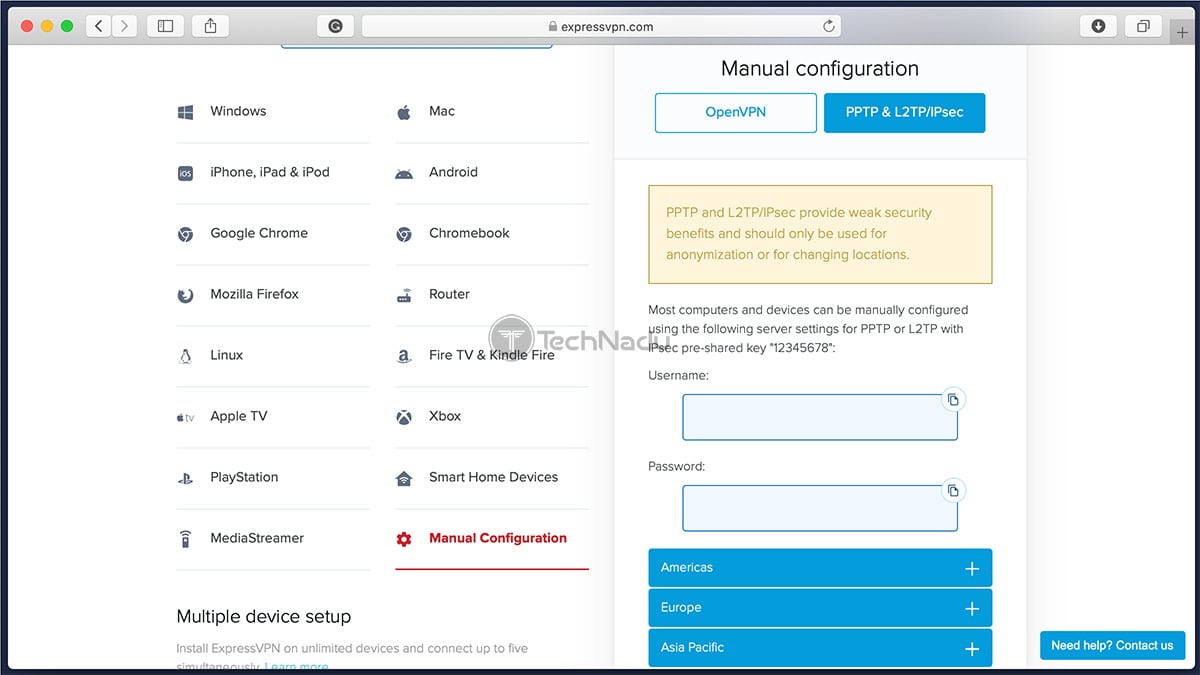Choose Chromebook setup

coord(469,233)
